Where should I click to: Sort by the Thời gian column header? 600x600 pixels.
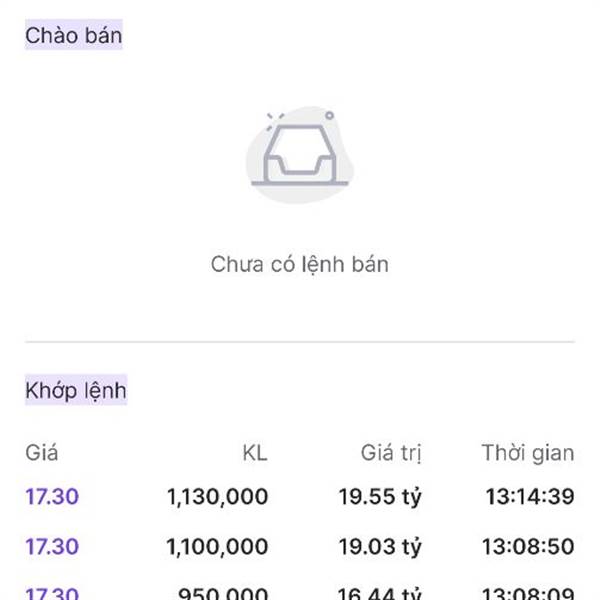pos(527,453)
